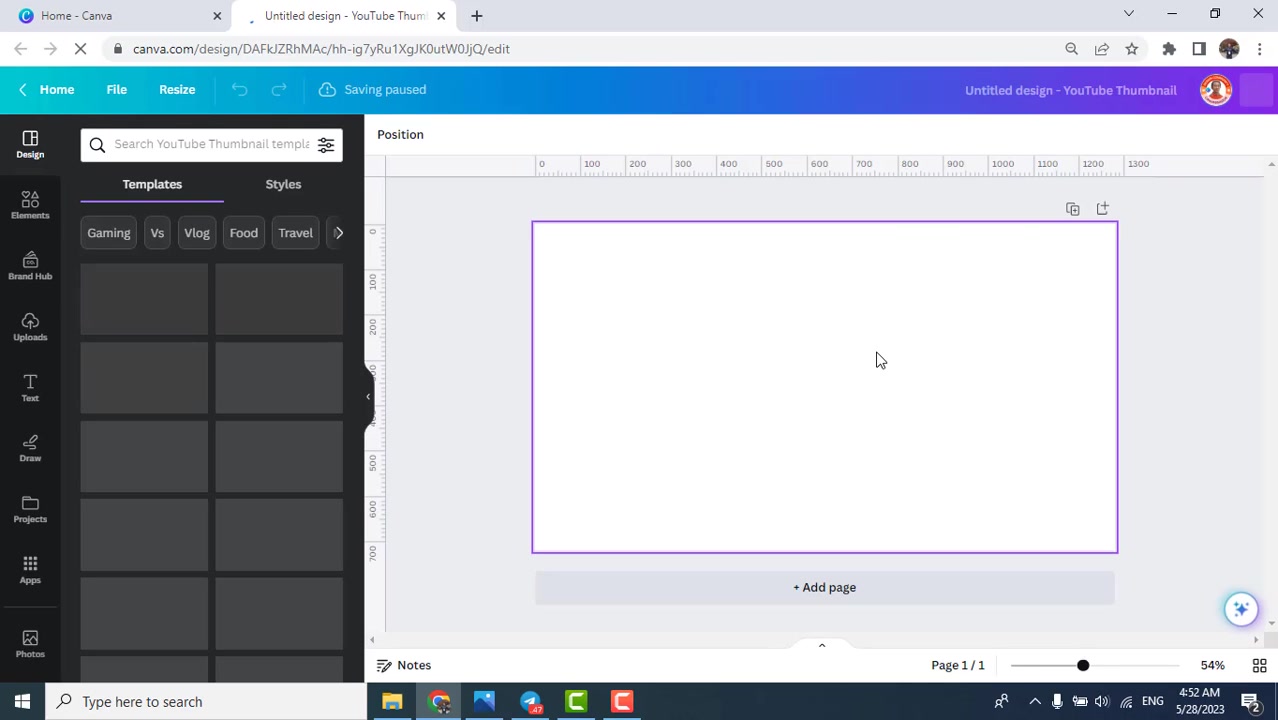The image size is (1278, 720).
Task: Open the Photos panel
Action: point(30,644)
